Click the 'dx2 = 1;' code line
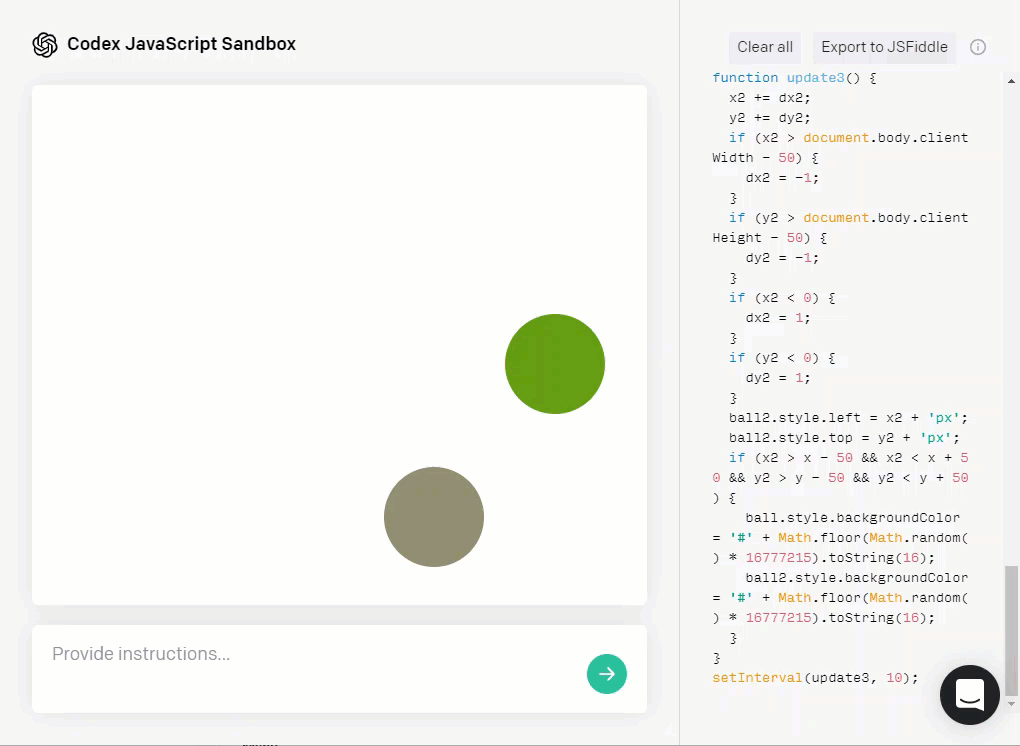 click(x=778, y=318)
